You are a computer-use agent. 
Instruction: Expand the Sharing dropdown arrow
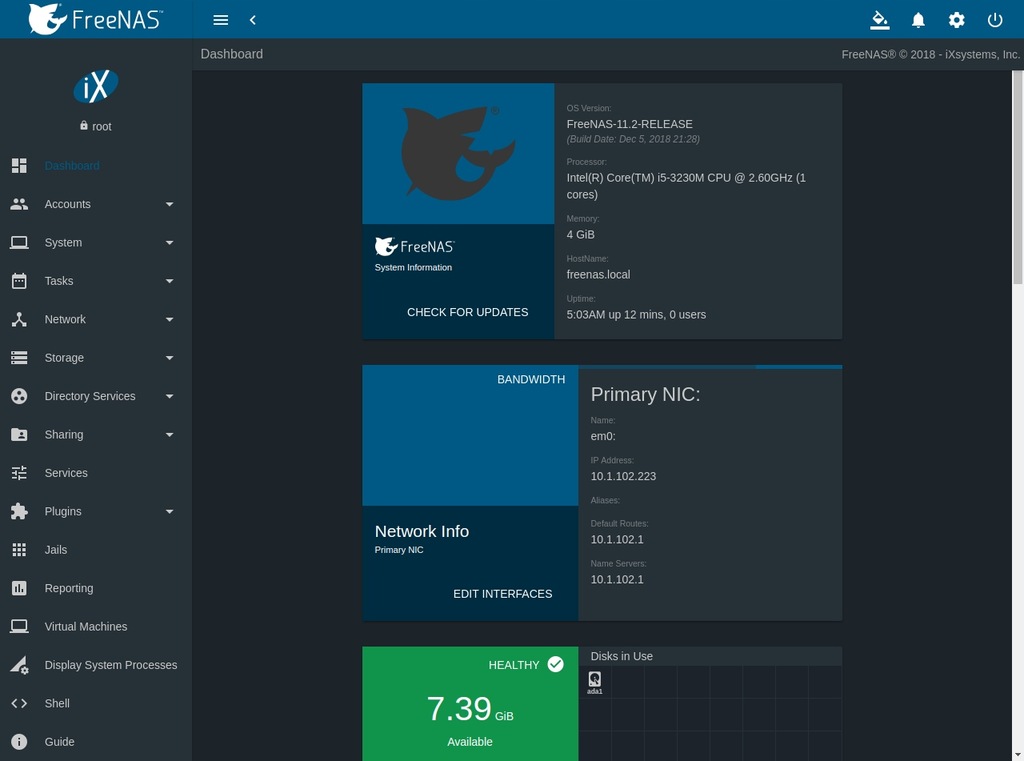tap(169, 435)
